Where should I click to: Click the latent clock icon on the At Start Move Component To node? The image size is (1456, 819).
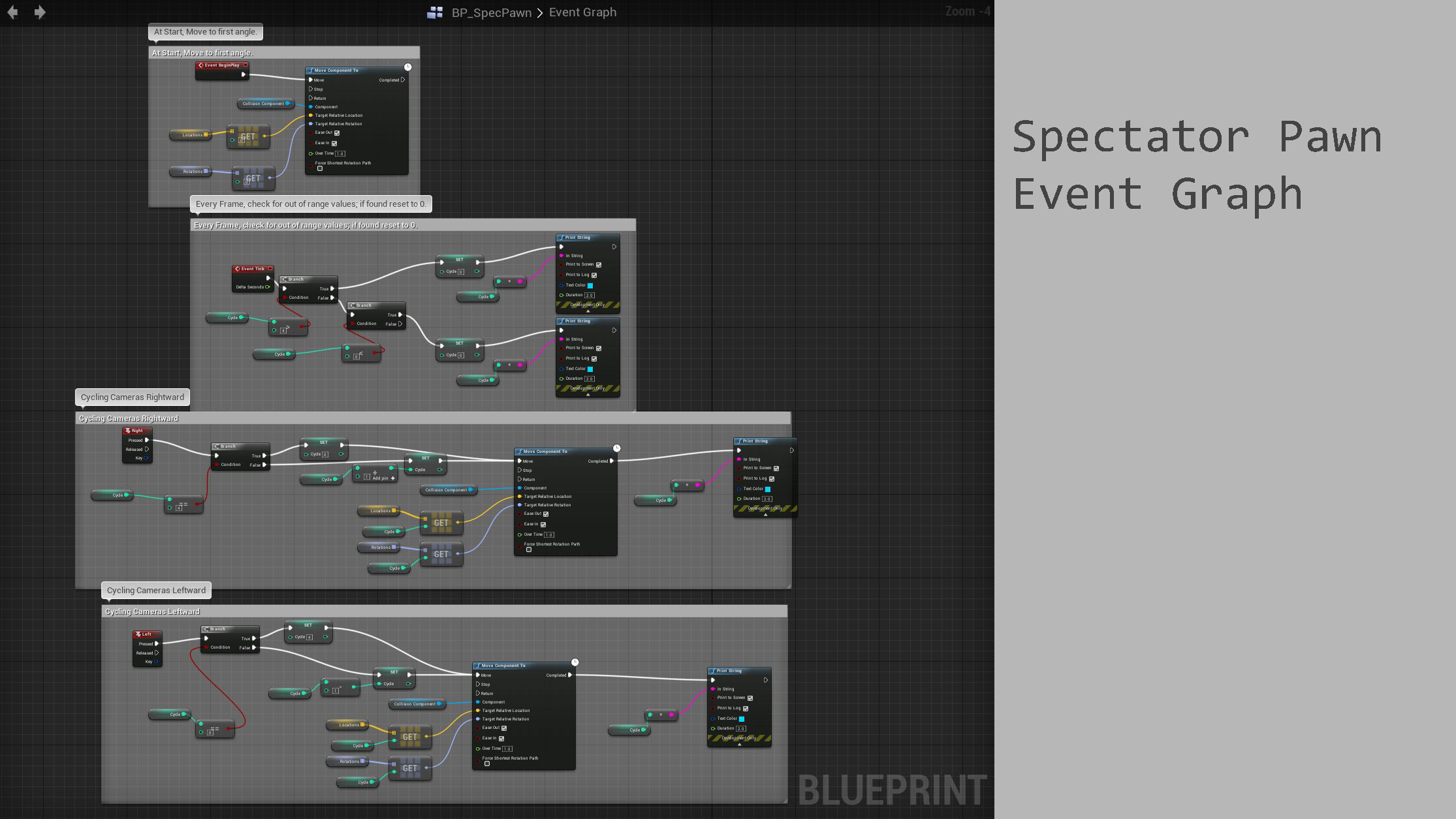pos(408,67)
